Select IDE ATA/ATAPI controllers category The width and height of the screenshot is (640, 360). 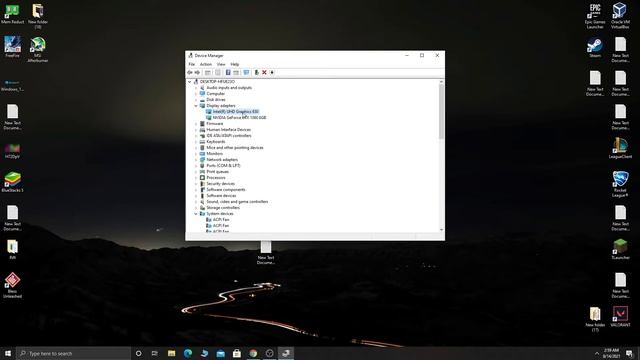[229, 136]
